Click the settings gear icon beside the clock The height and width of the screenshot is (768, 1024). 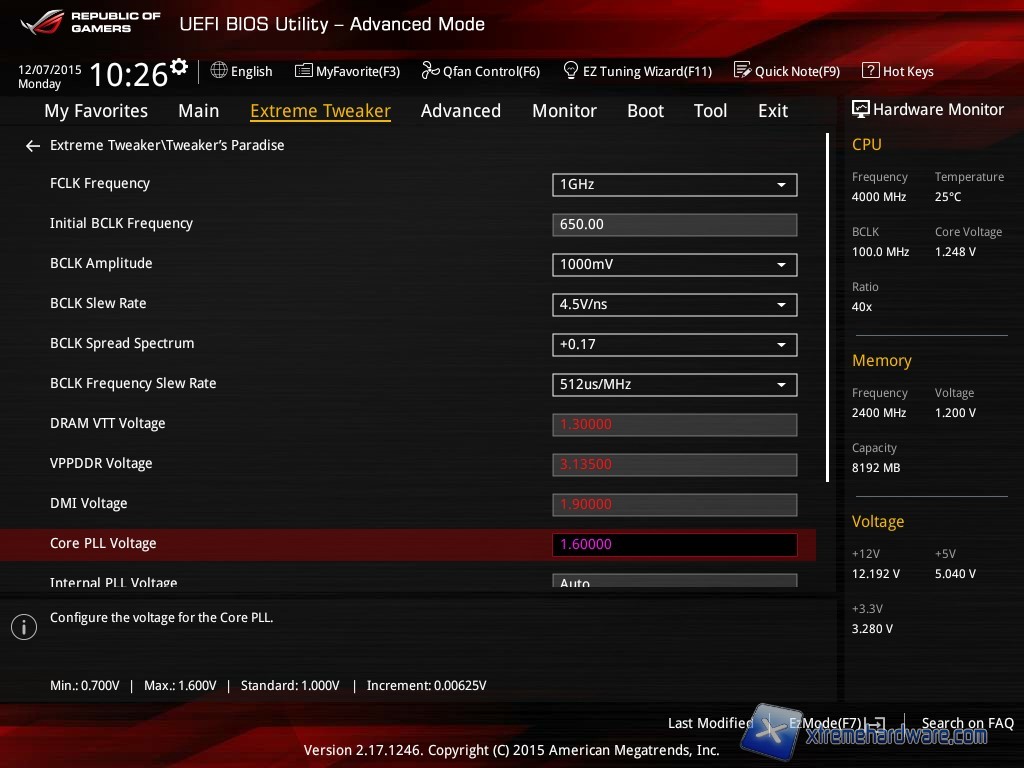[179, 67]
